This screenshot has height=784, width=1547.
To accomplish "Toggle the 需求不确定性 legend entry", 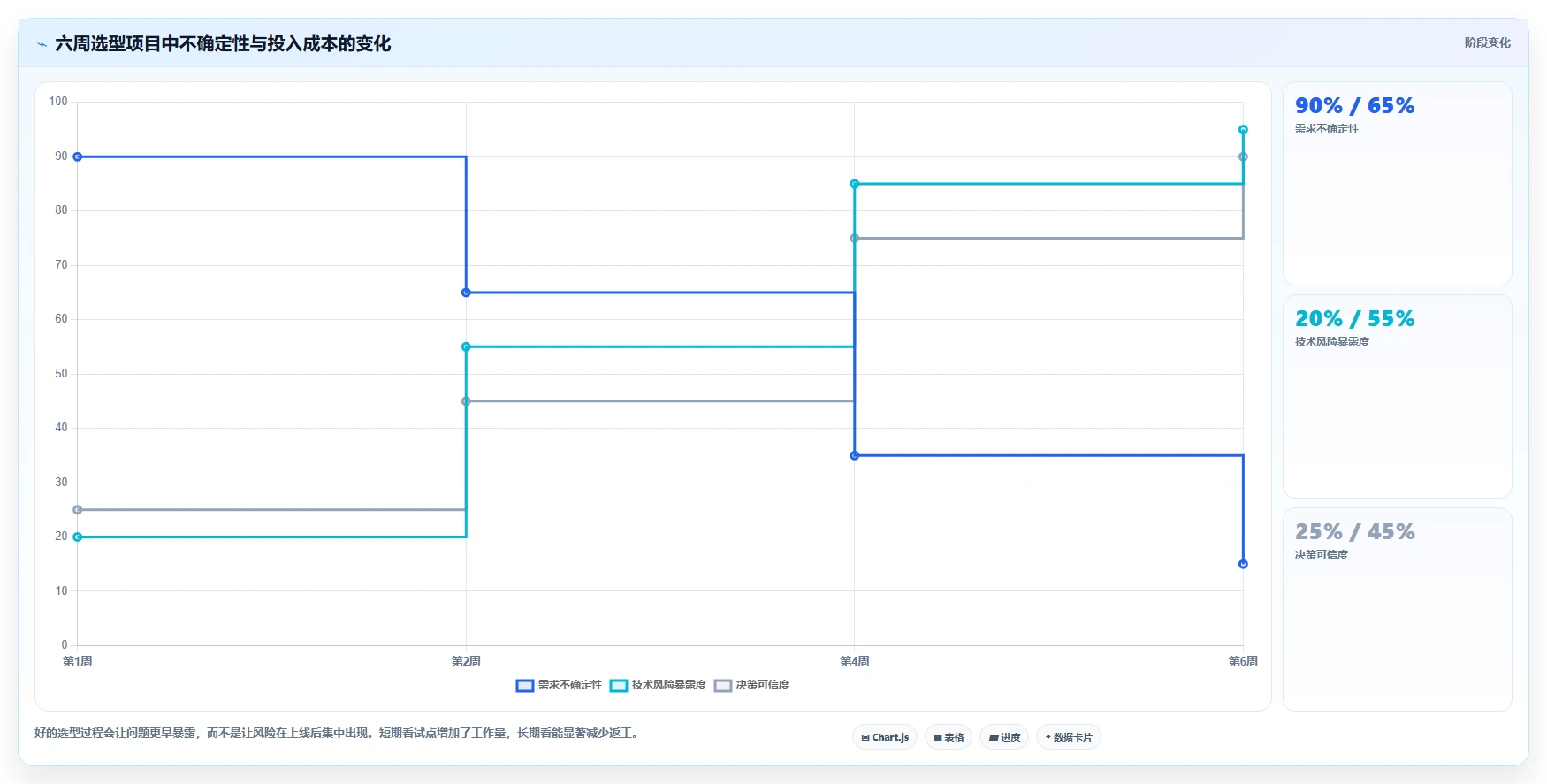I will tap(559, 685).
